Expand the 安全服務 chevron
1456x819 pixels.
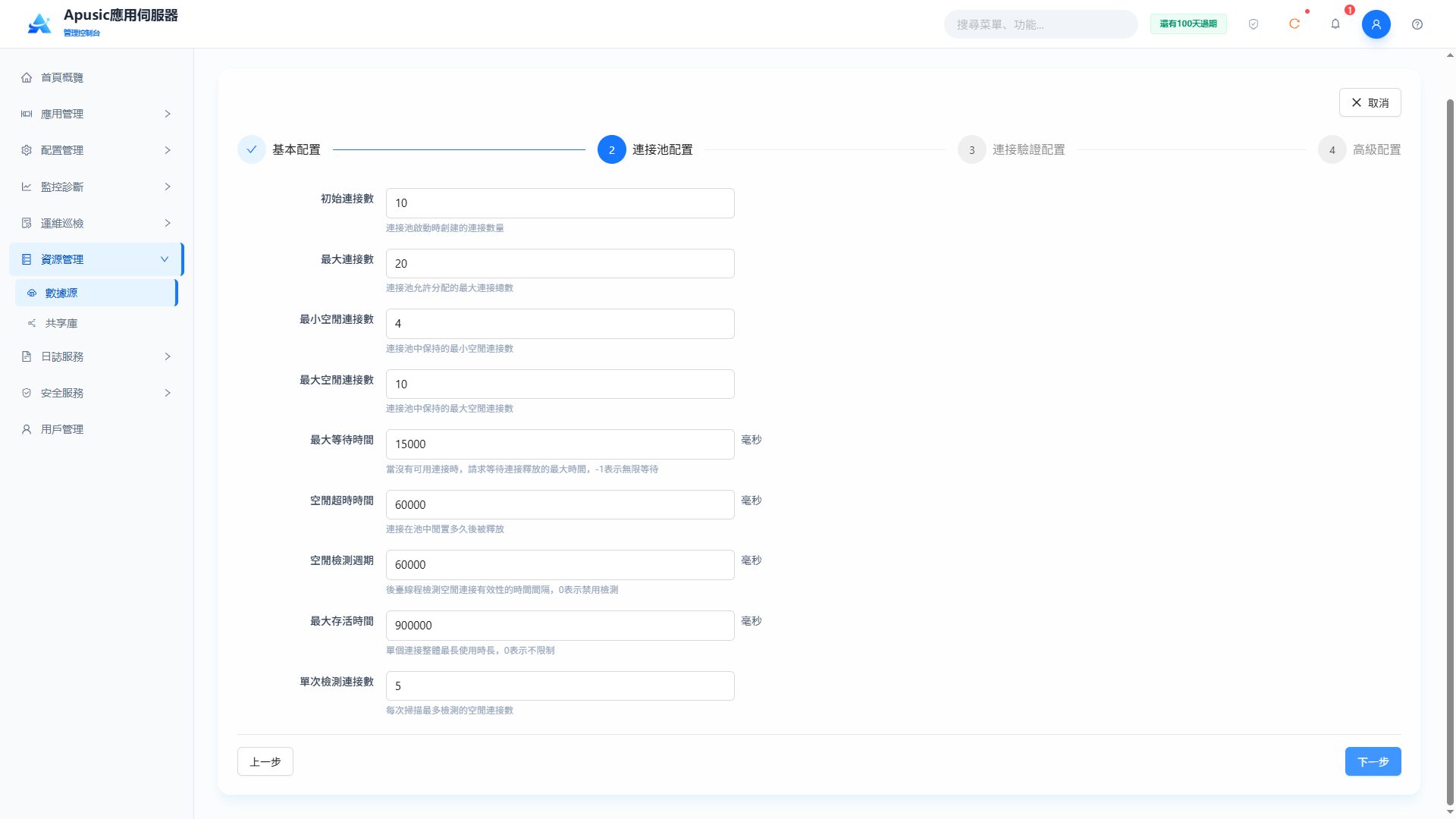click(168, 393)
